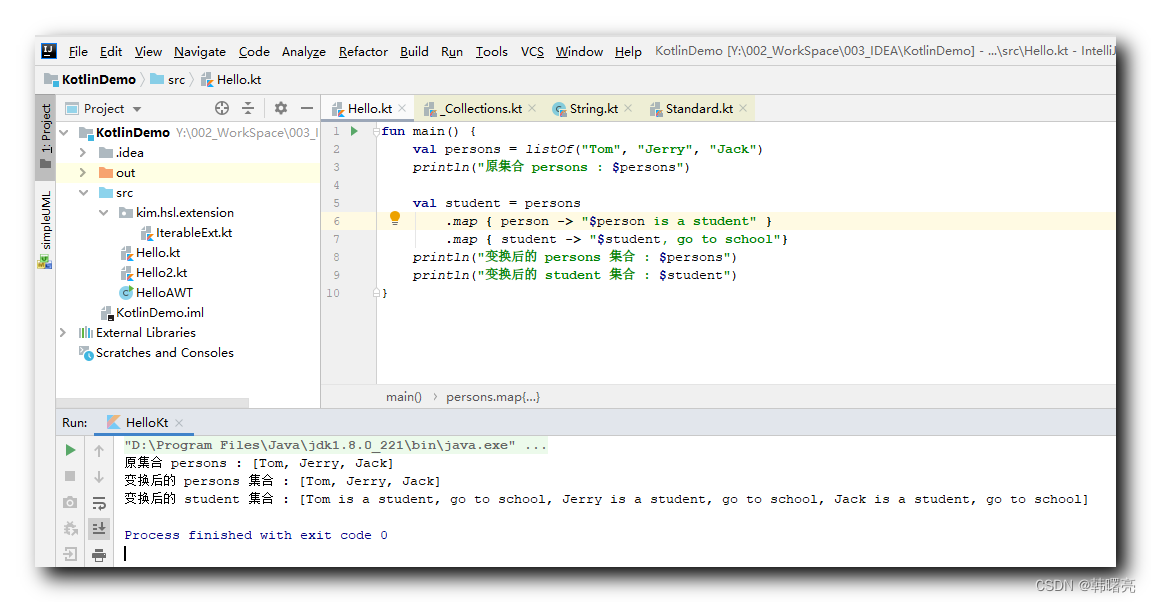Open the Help menu
The height and width of the screenshot is (602, 1151).
coord(628,51)
